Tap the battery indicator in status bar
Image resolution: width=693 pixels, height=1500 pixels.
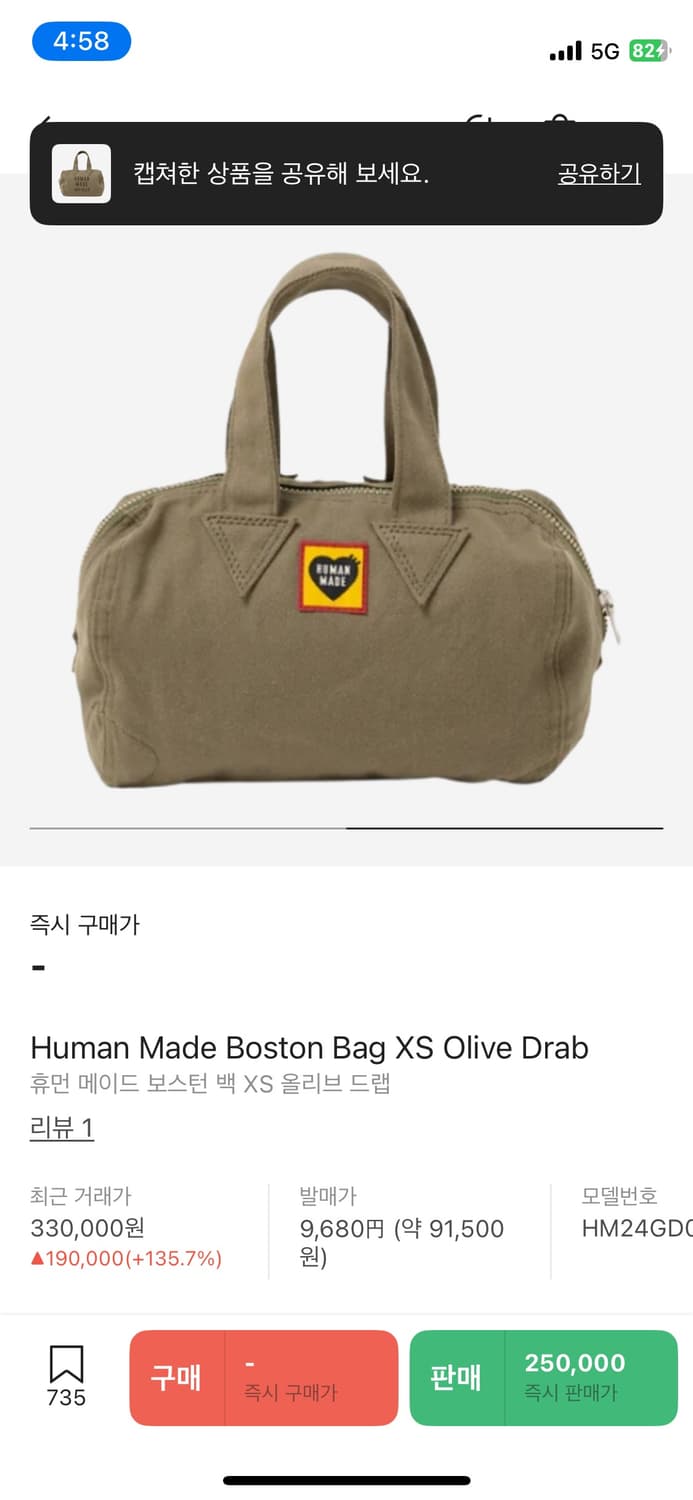(649, 51)
